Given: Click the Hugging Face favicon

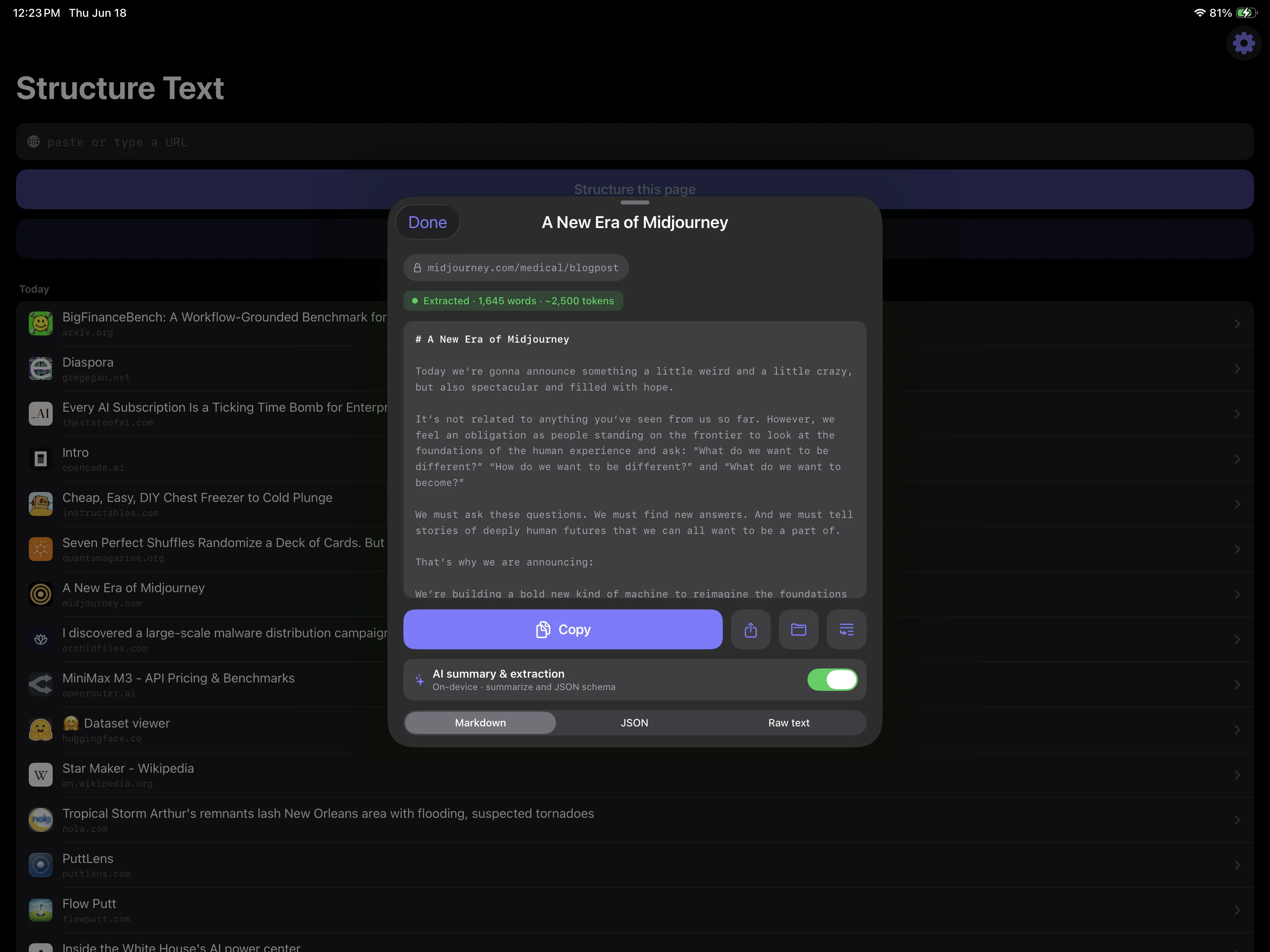Looking at the screenshot, I should click(41, 730).
